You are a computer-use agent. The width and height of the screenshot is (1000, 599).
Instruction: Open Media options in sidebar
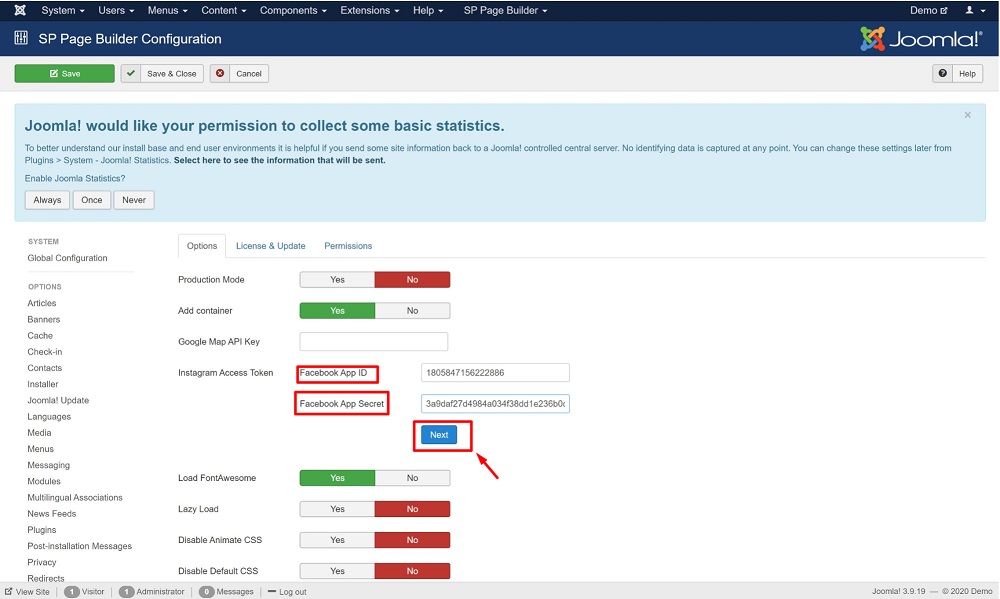(x=39, y=433)
